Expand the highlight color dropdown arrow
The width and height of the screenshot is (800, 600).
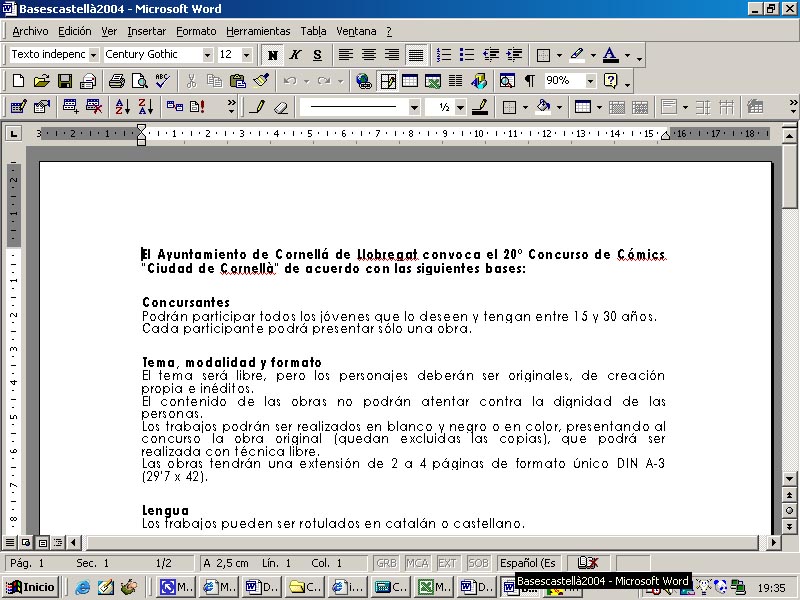pos(593,55)
